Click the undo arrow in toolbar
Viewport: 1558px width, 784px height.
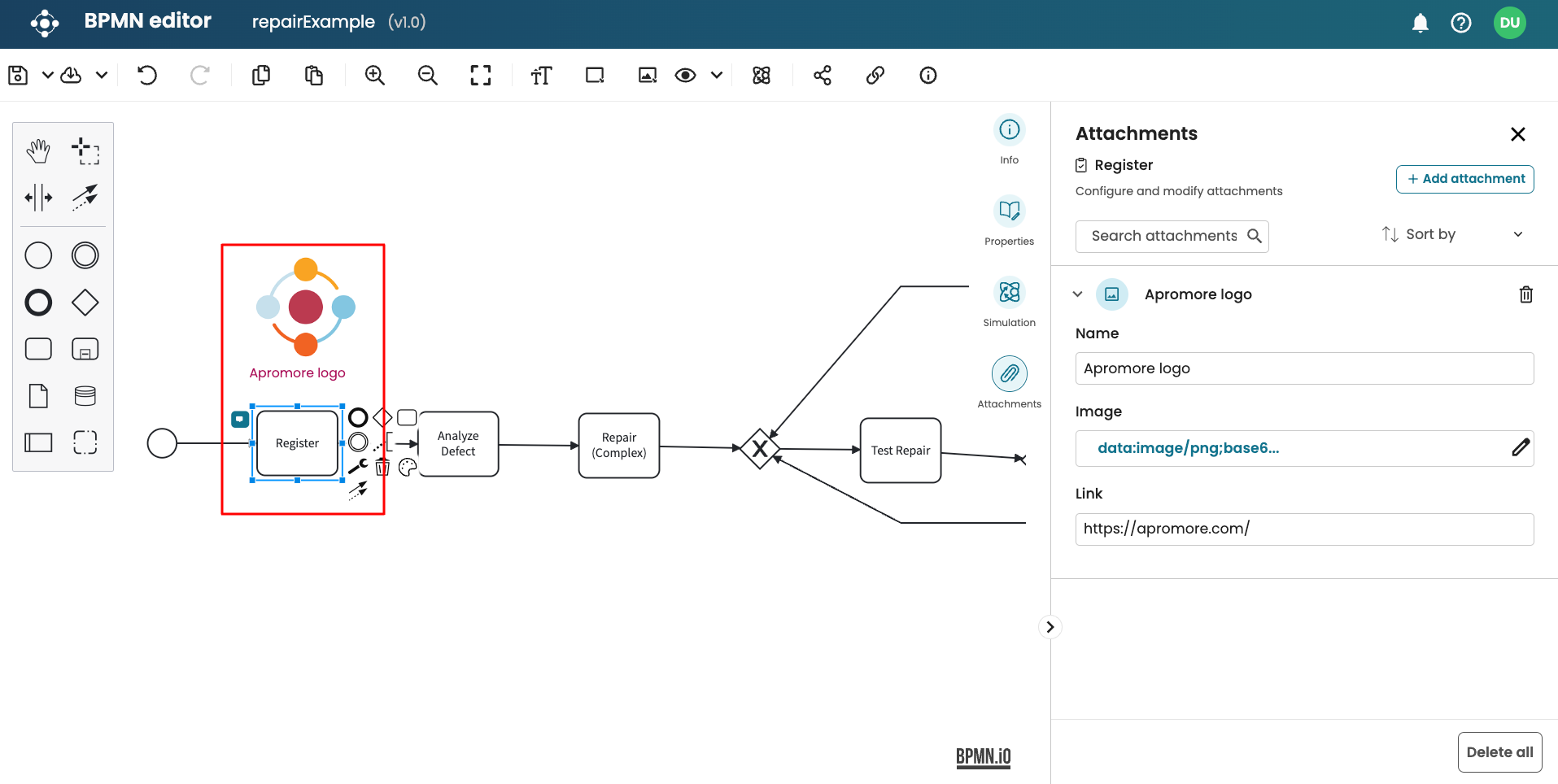tap(147, 76)
